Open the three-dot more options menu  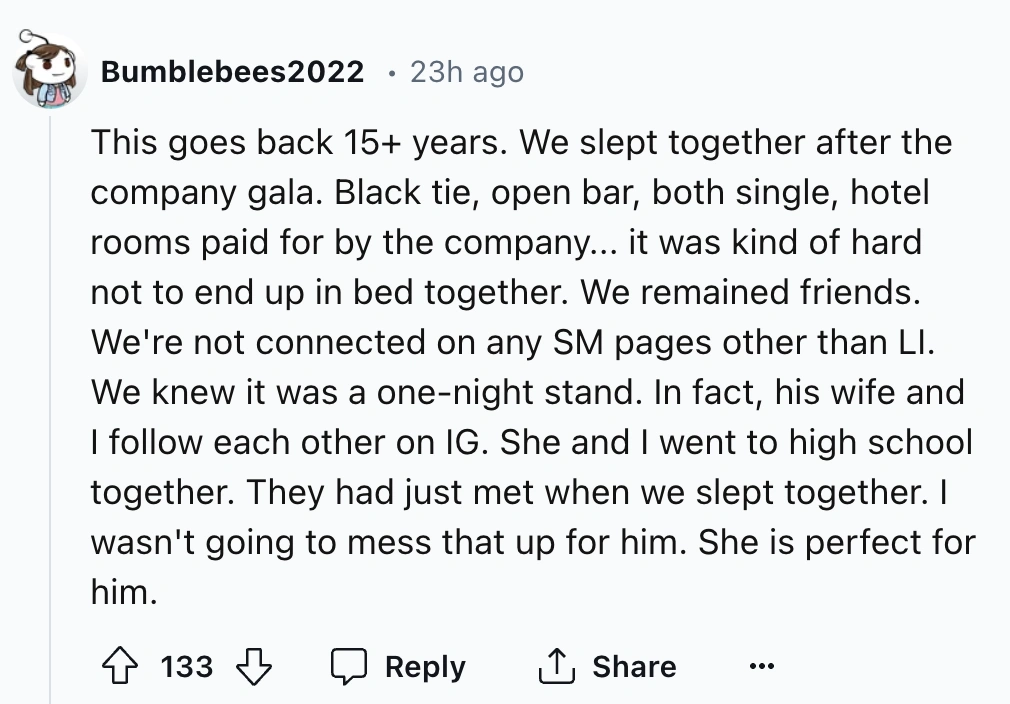click(x=762, y=666)
